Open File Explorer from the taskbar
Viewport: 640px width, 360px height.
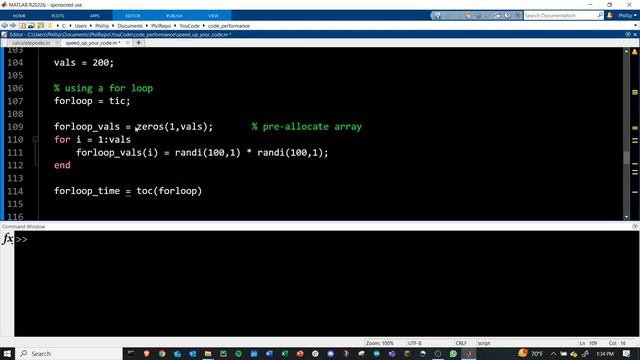(x=208, y=353)
